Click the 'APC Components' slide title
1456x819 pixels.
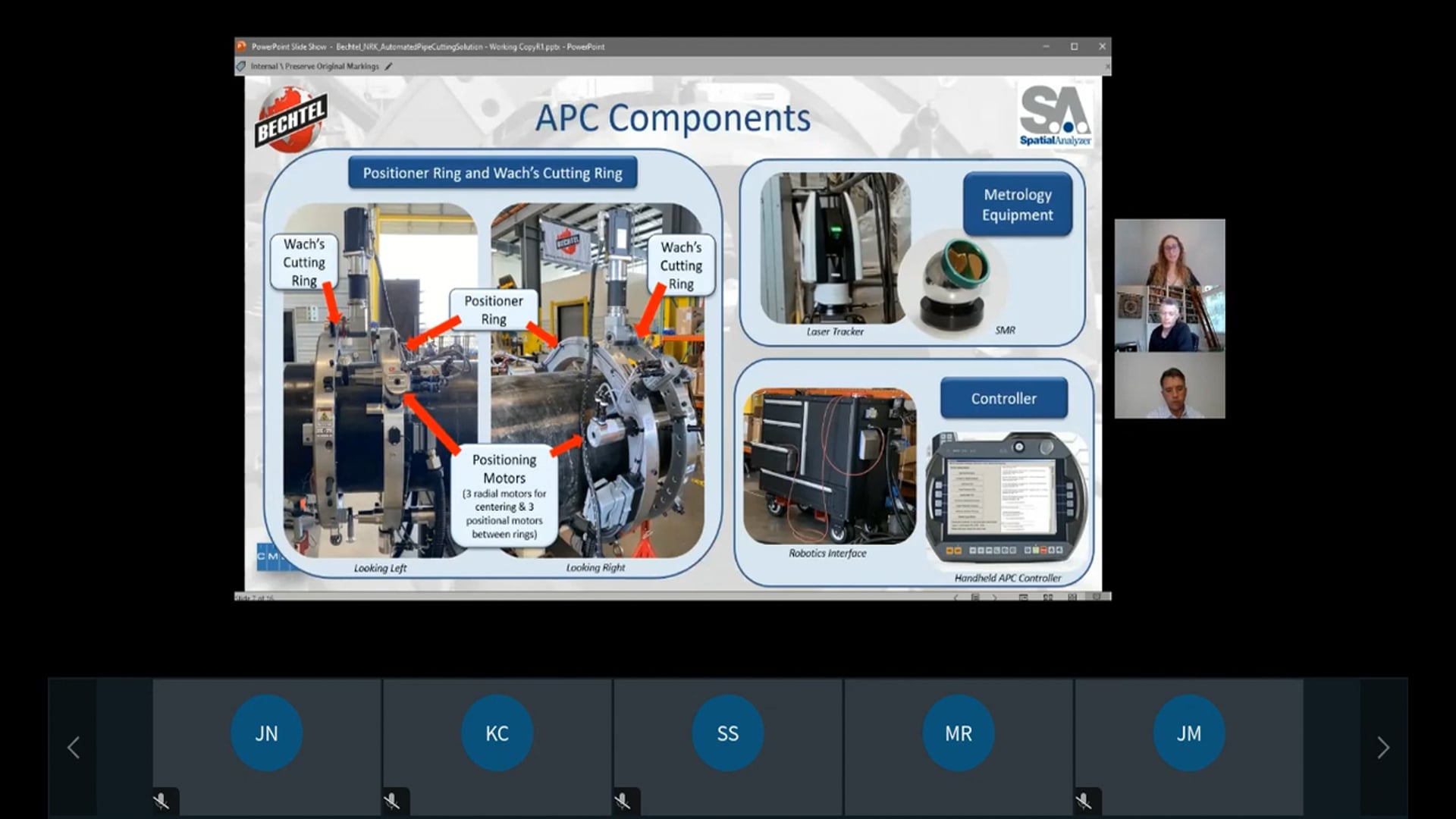tap(673, 118)
